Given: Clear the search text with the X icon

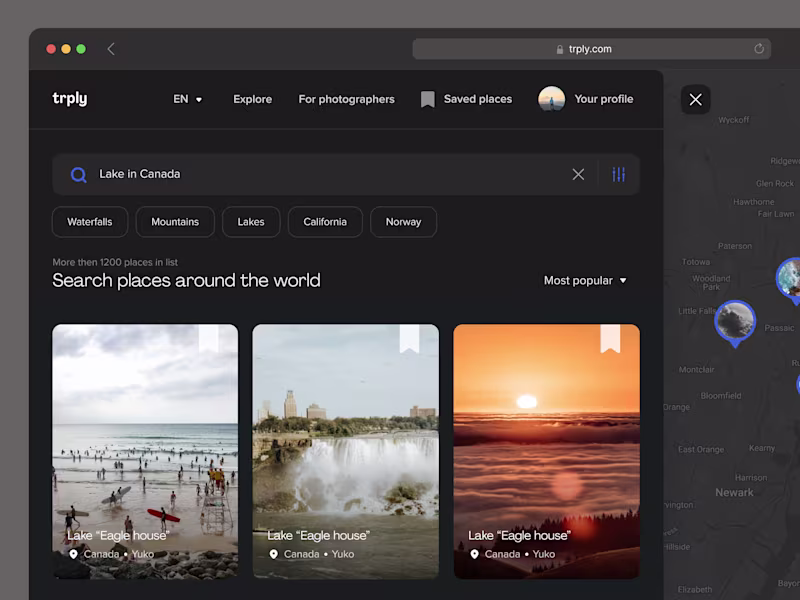Looking at the screenshot, I should click(x=578, y=174).
